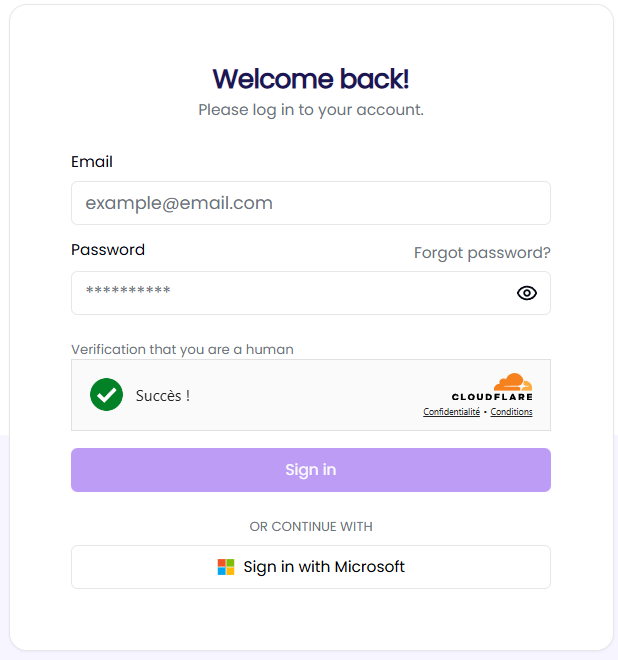
Task: Open the Confidentialité link
Action: (x=451, y=412)
